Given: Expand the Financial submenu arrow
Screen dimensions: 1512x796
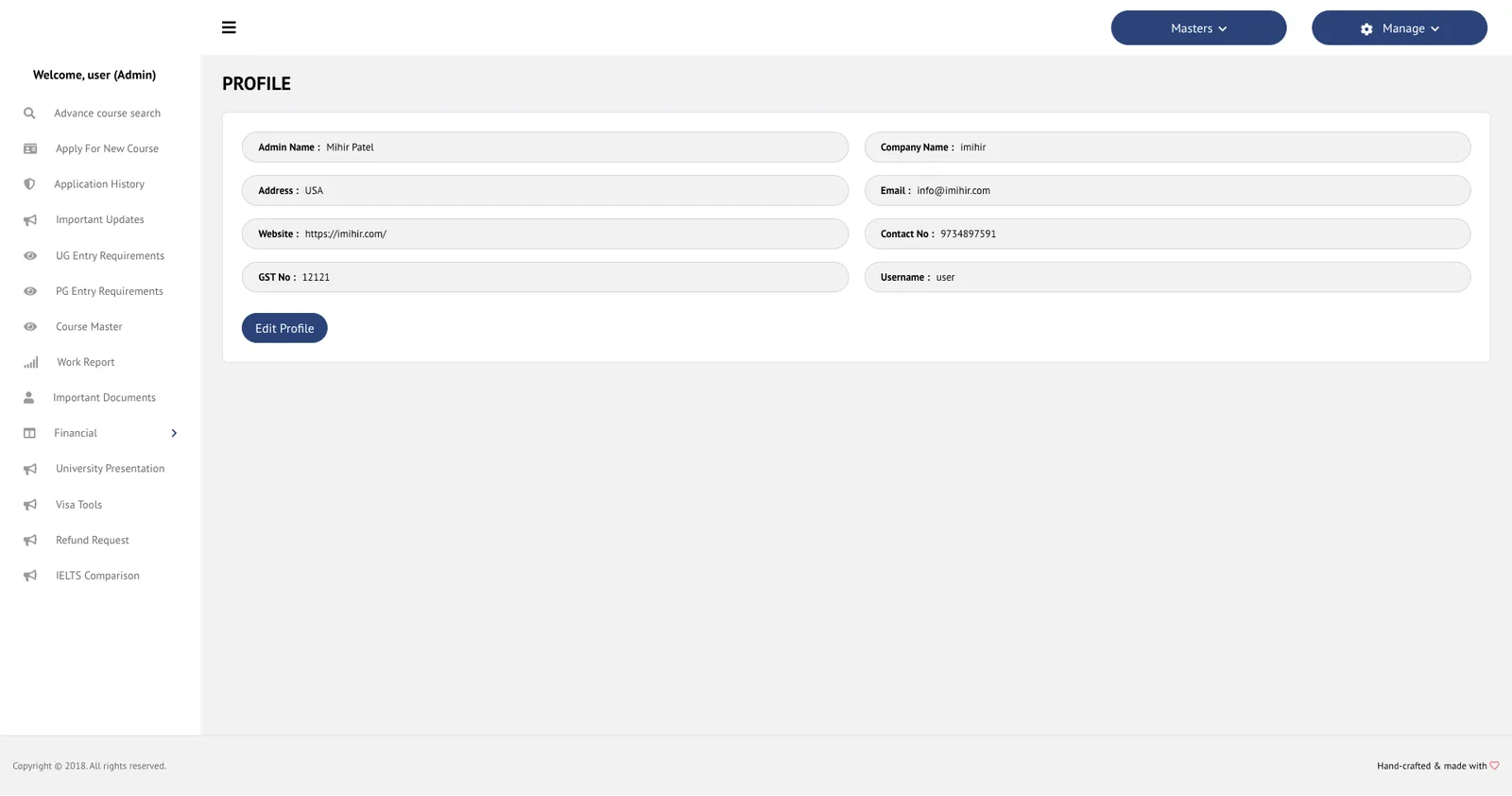Looking at the screenshot, I should 174,433.
